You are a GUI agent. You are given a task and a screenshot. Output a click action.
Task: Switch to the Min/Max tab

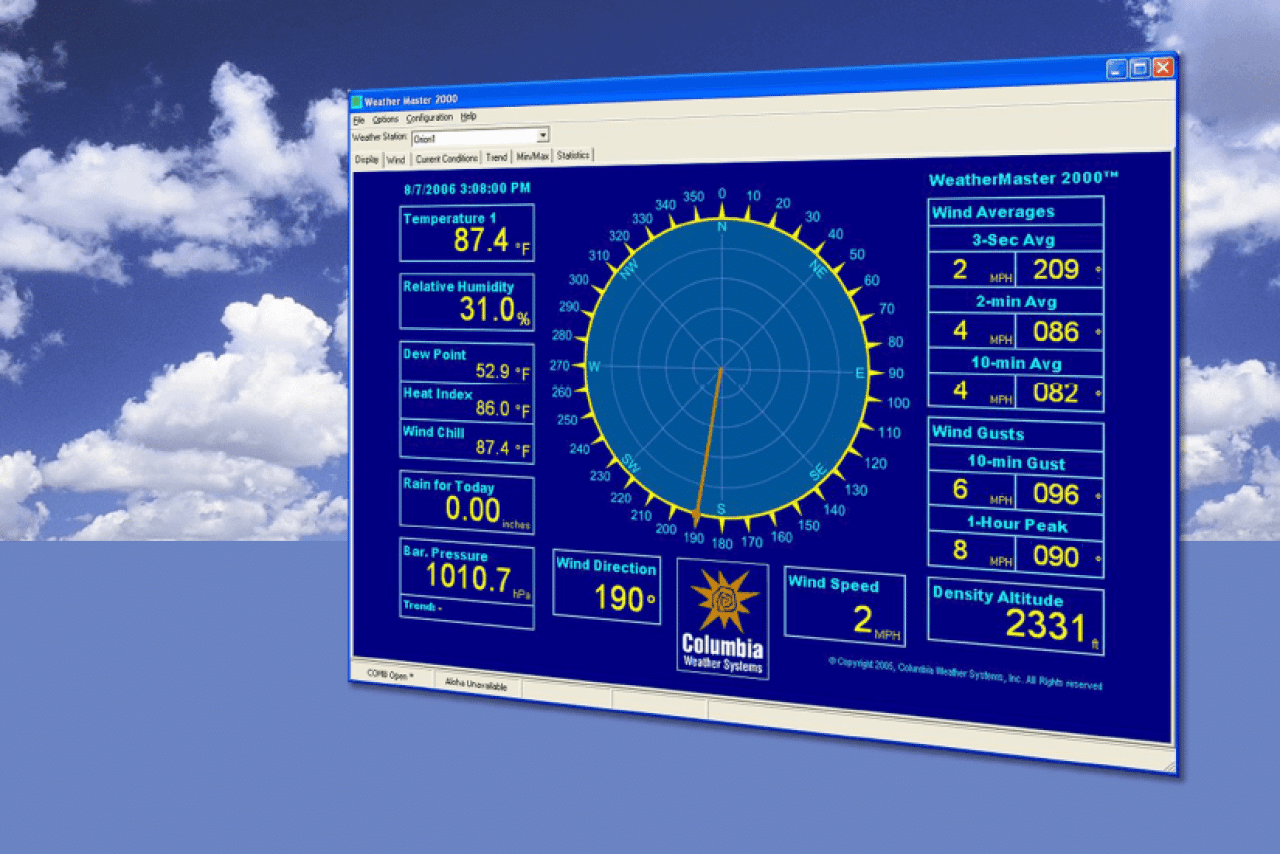pyautogui.click(x=533, y=156)
